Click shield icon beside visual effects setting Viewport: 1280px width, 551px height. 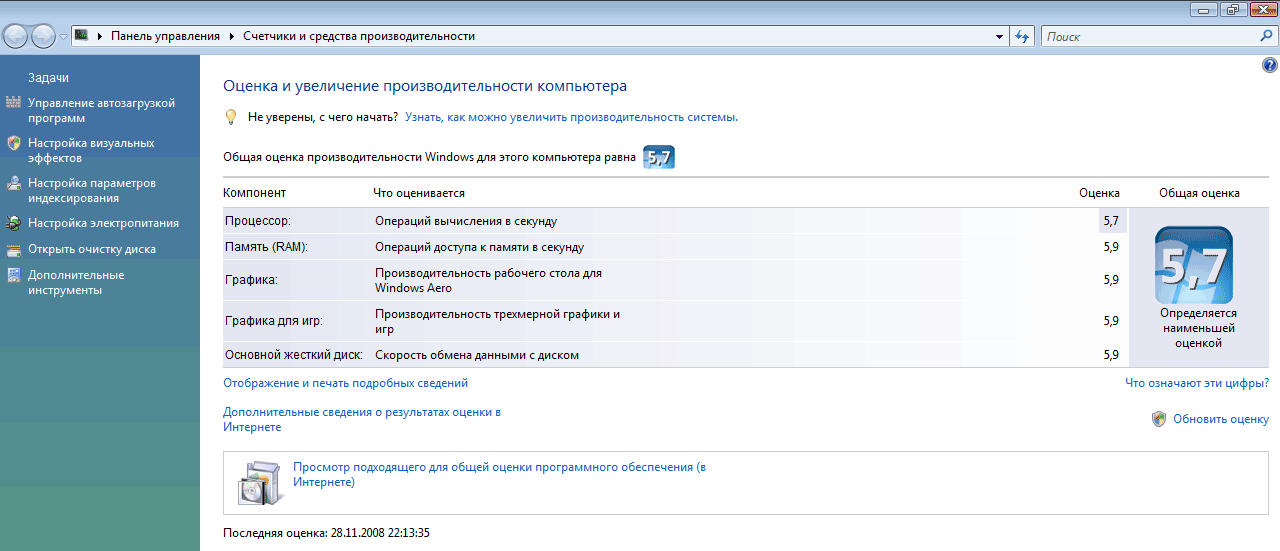click(x=13, y=143)
